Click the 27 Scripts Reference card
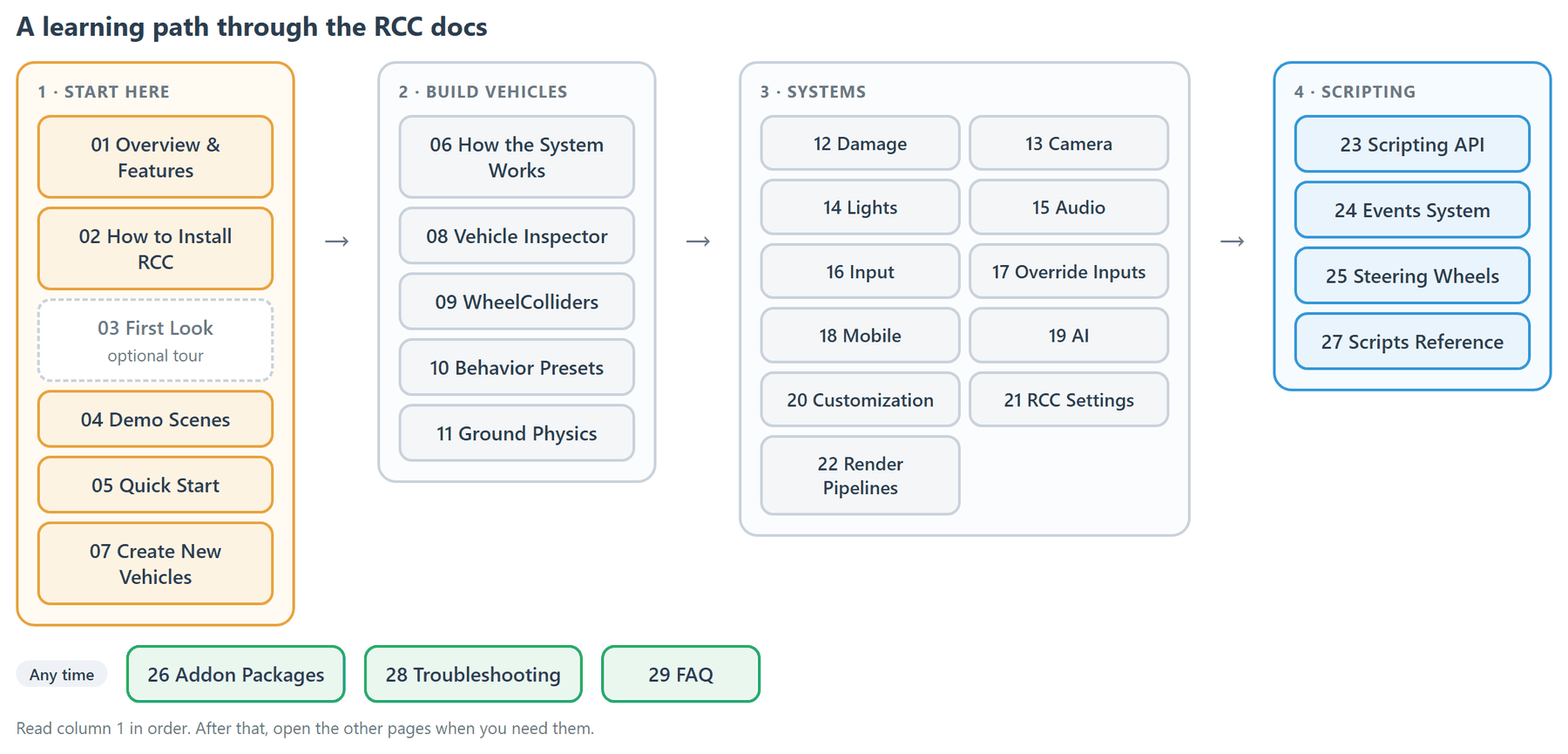This screenshot has width=1568, height=754. 1412,342
